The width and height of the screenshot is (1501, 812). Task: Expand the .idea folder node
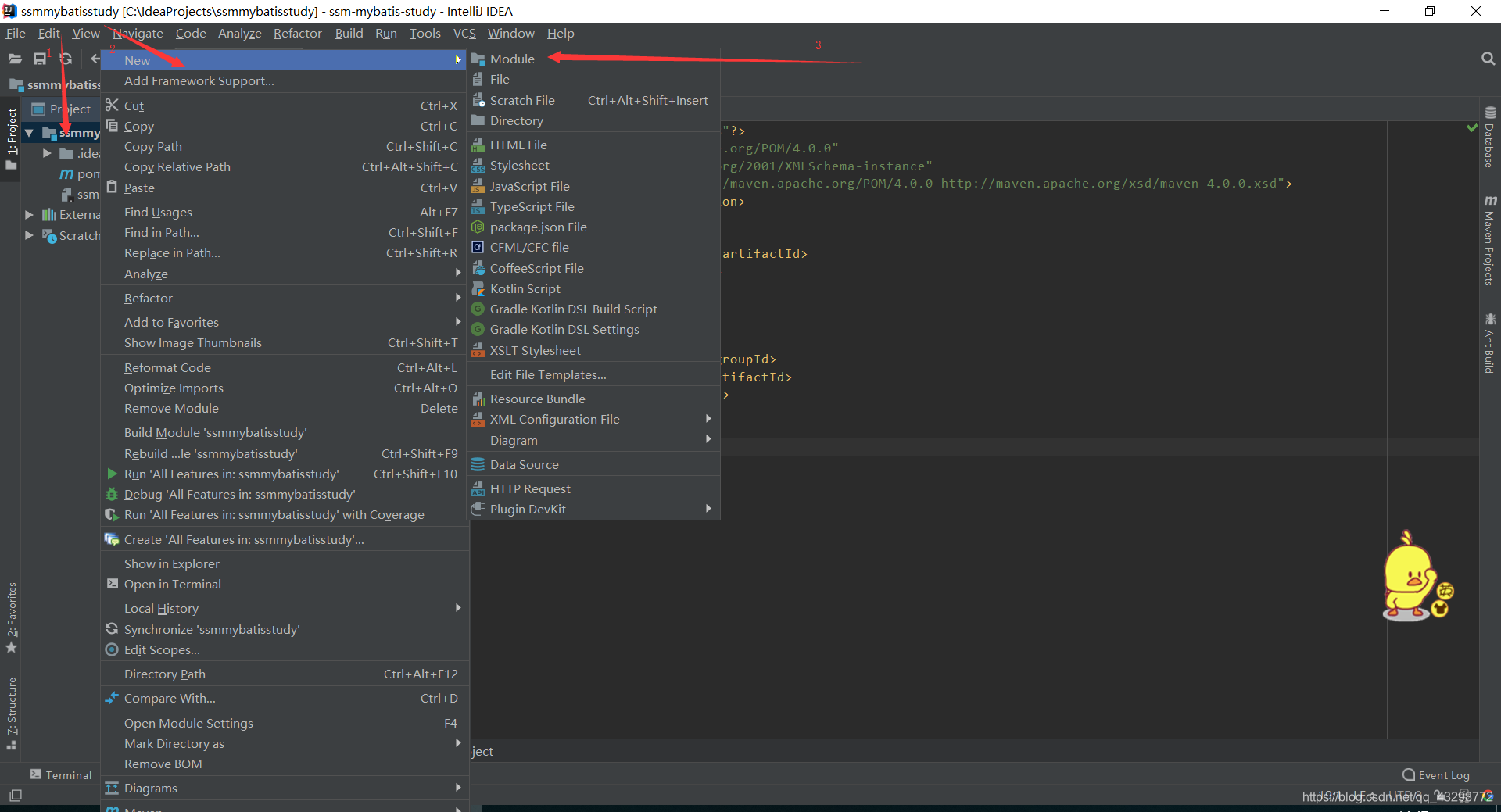point(47,153)
